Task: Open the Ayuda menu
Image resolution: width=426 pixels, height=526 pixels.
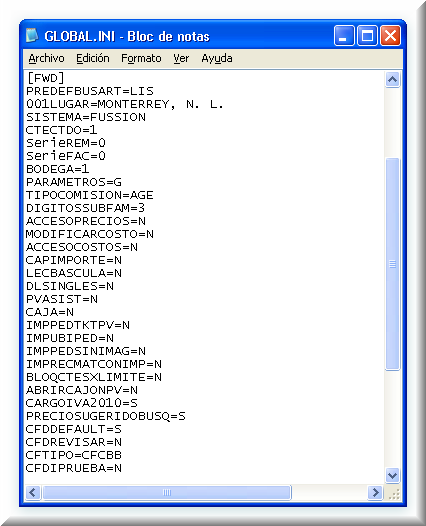Action: pos(217,58)
